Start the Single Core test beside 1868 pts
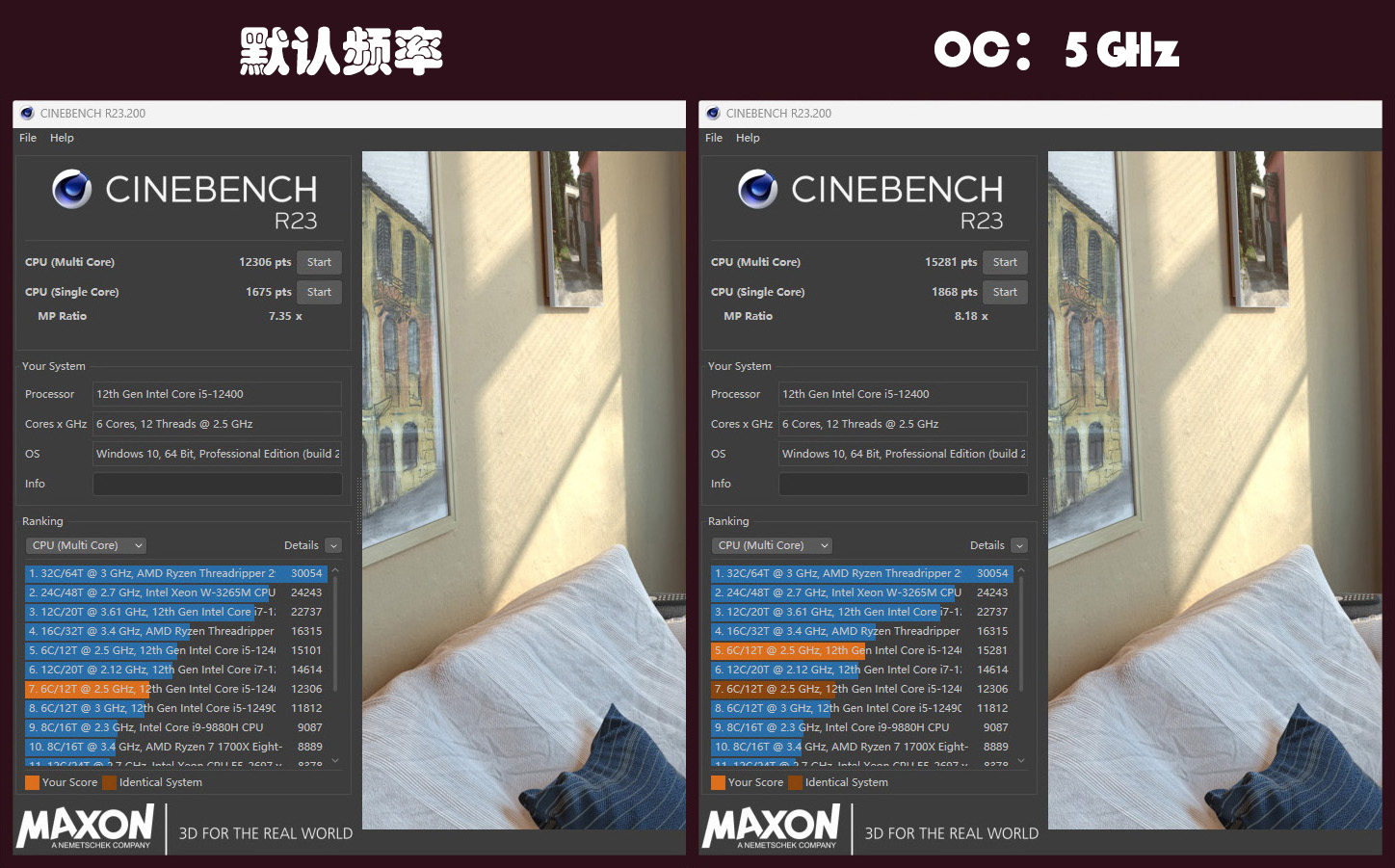Screen dimensions: 1395x868 point(1005,292)
